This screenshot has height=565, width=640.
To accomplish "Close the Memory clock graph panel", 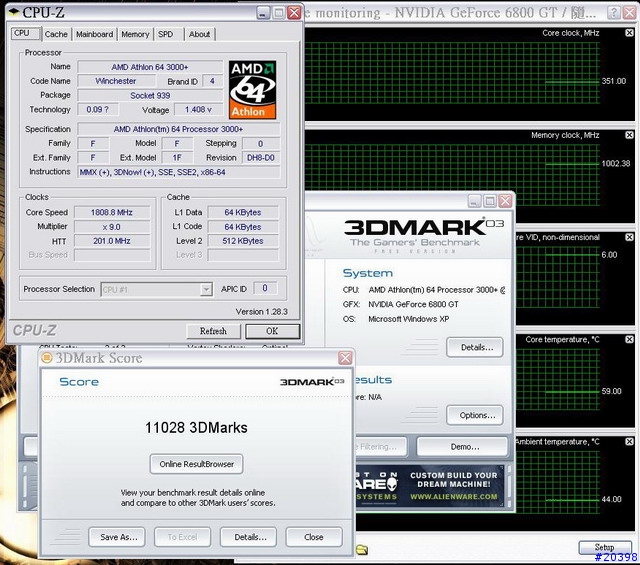I will pyautogui.click(x=629, y=135).
